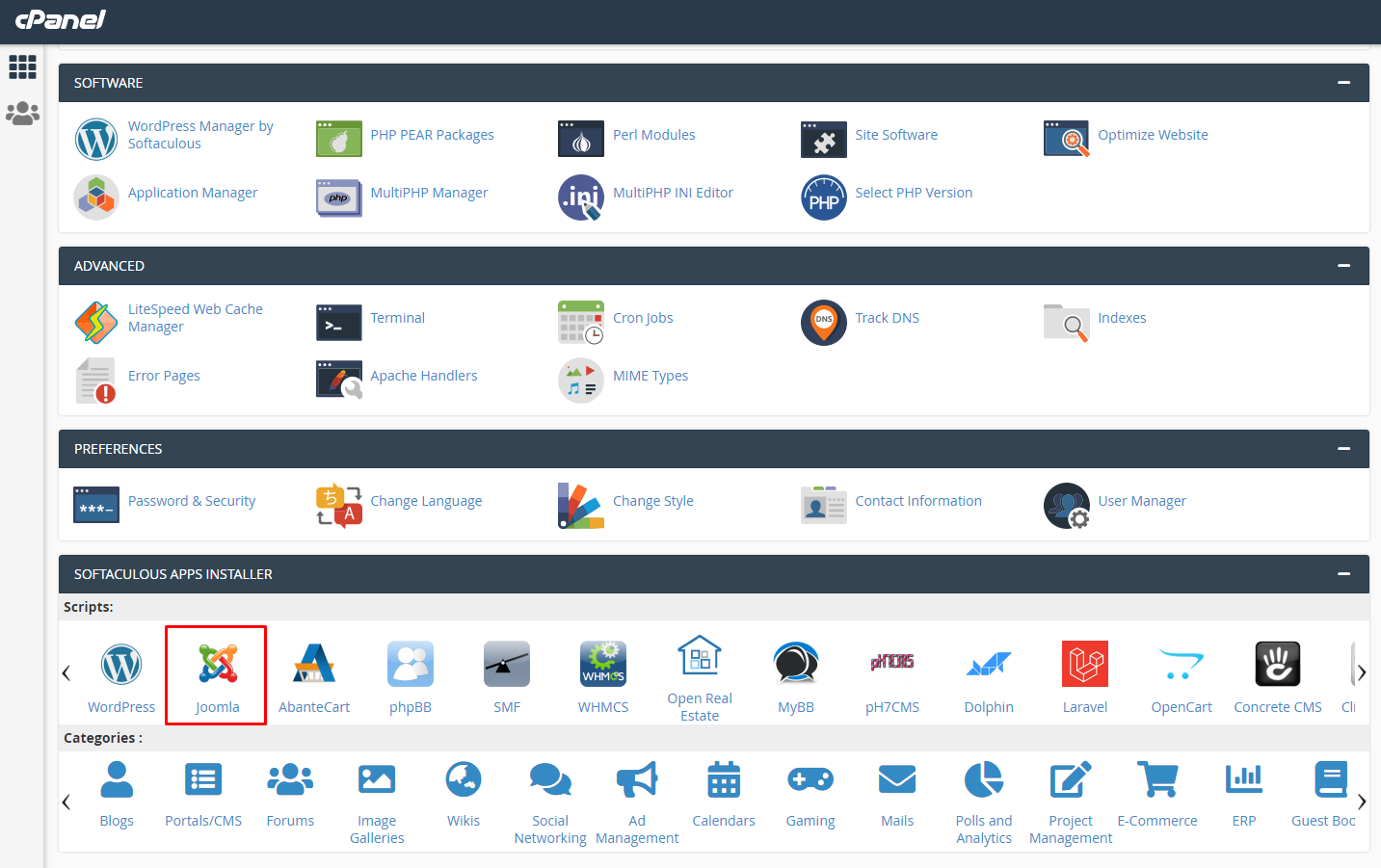Open the sidebar users group icon
This screenshot has width=1381, height=868.
22,114
